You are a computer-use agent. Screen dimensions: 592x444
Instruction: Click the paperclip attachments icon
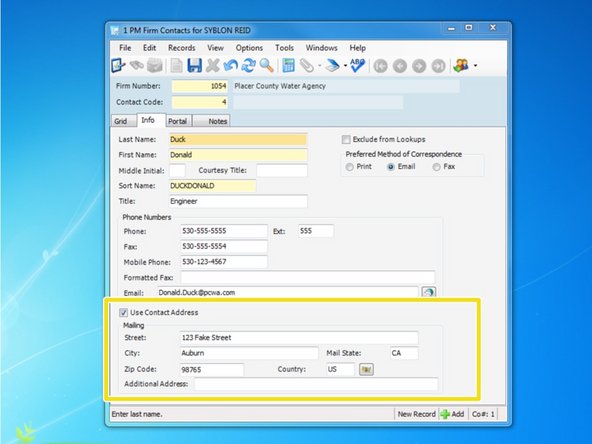pos(307,66)
